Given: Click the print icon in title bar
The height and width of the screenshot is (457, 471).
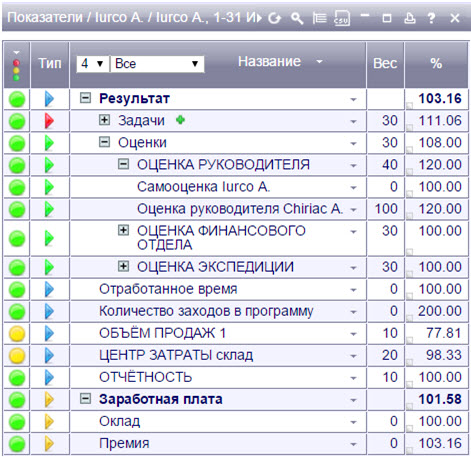Looking at the screenshot, I should (x=410, y=18).
